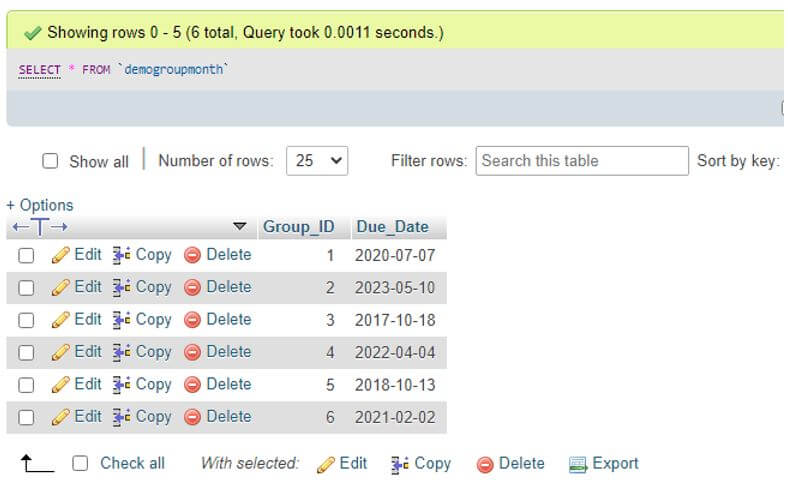Click the pencil Edit icon for Group_ID 1
788x484 pixels.
click(61, 255)
